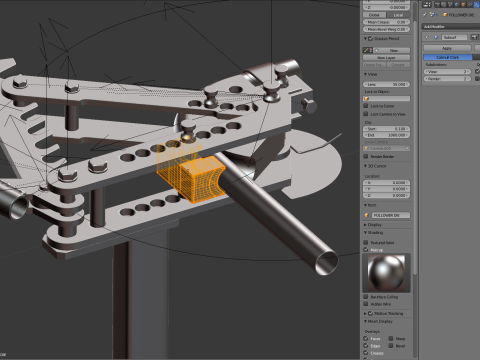Select the Modifiers wrench properties icon

click(x=476, y=5)
